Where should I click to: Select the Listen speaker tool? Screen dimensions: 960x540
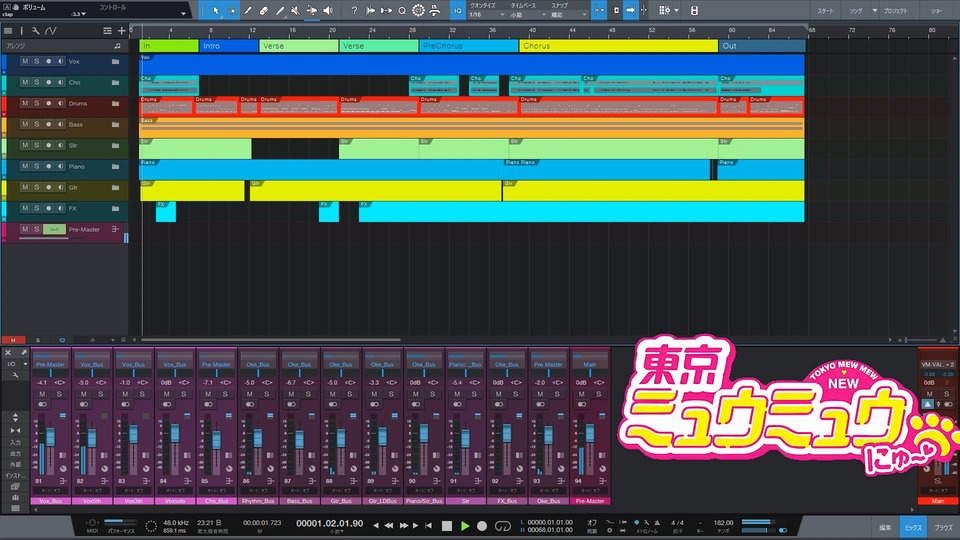pos(328,10)
